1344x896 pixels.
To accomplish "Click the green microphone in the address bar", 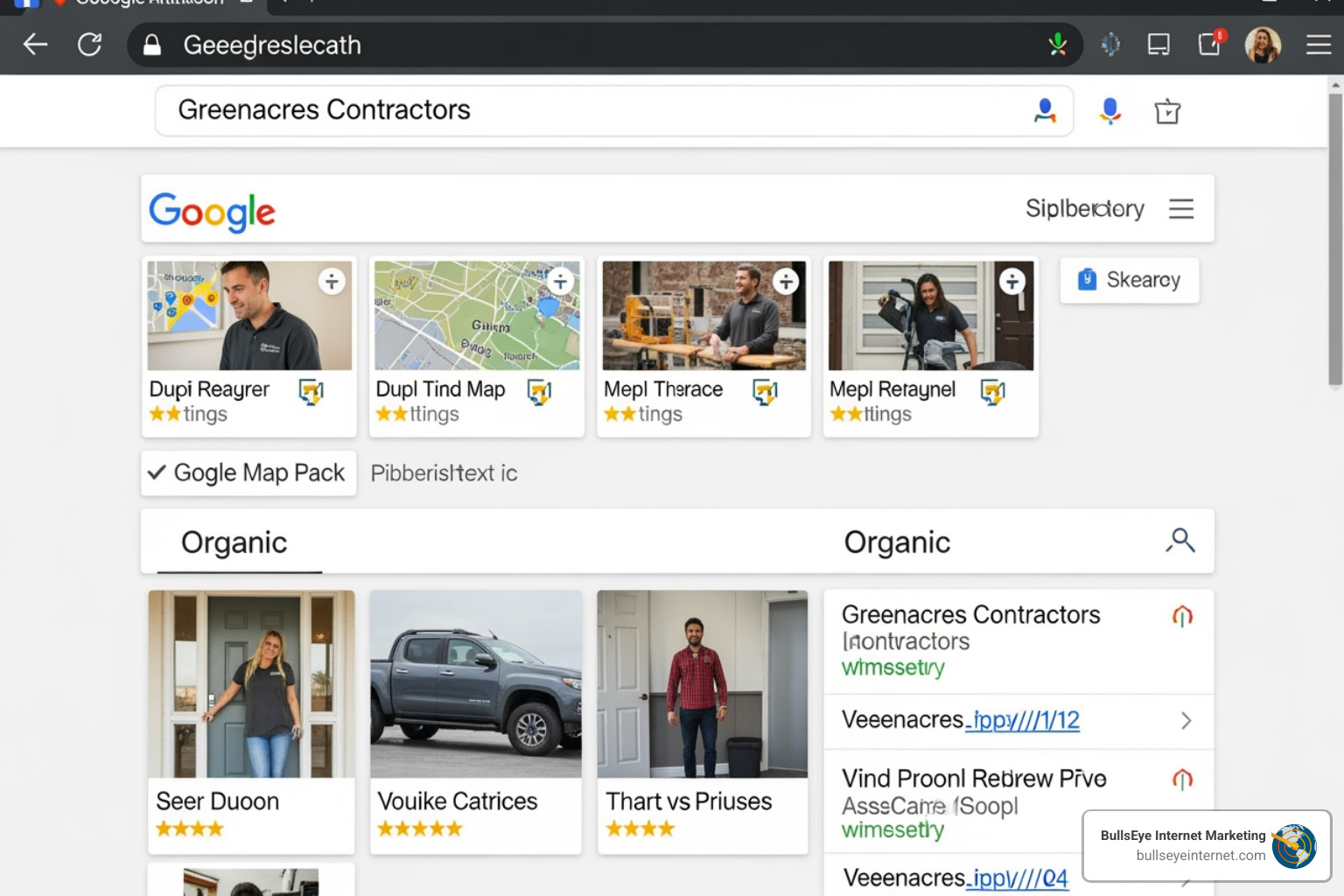I will (x=1058, y=45).
